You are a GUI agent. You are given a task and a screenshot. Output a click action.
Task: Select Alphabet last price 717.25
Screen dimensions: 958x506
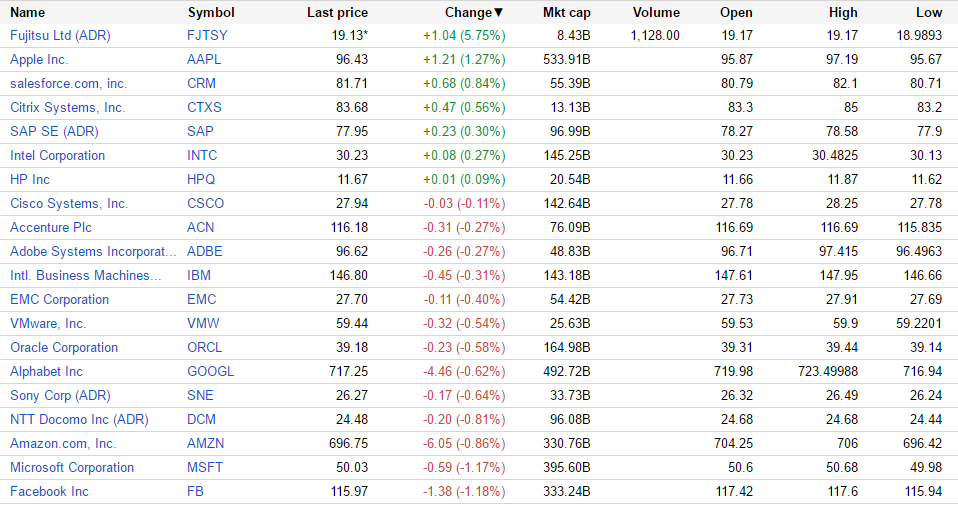(x=348, y=371)
